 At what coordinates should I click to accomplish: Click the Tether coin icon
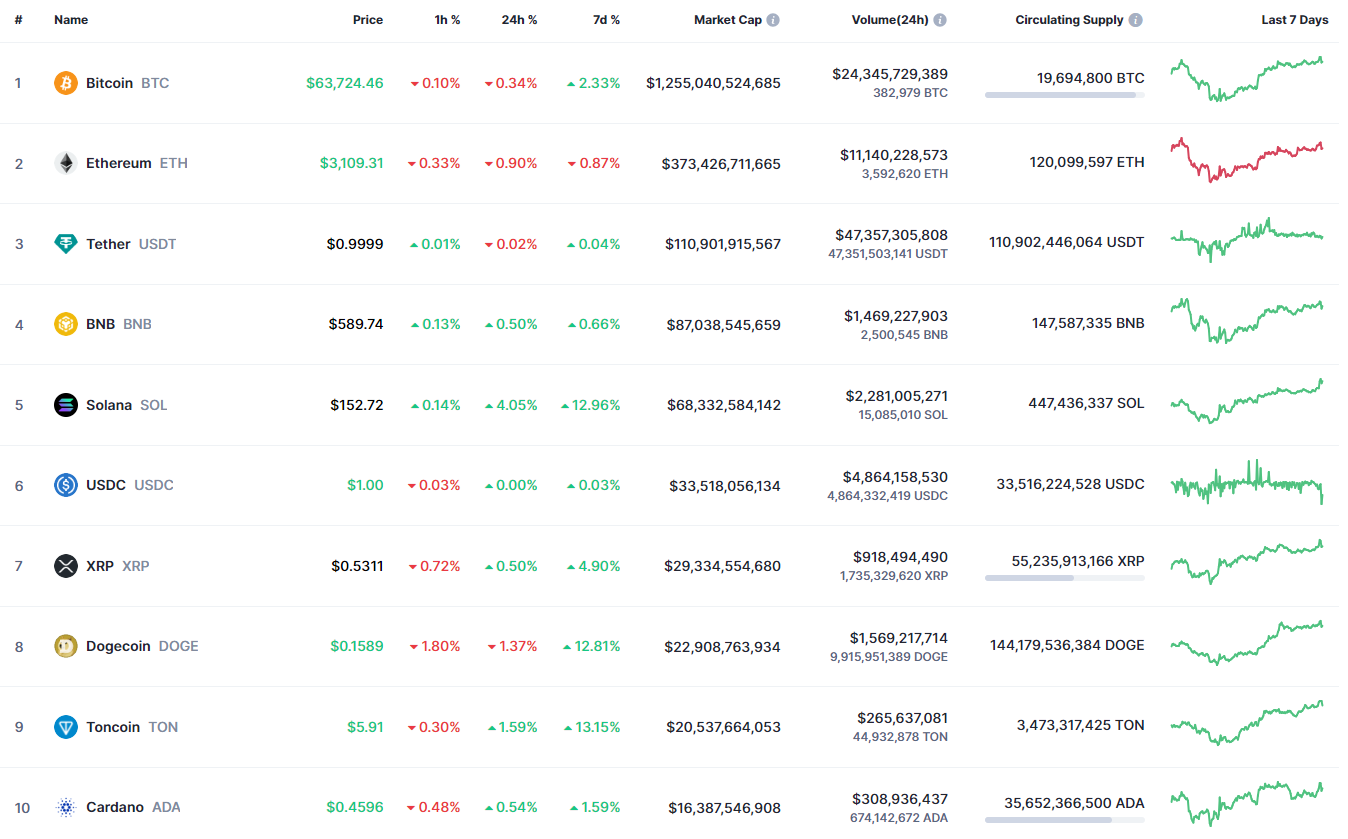(65, 244)
